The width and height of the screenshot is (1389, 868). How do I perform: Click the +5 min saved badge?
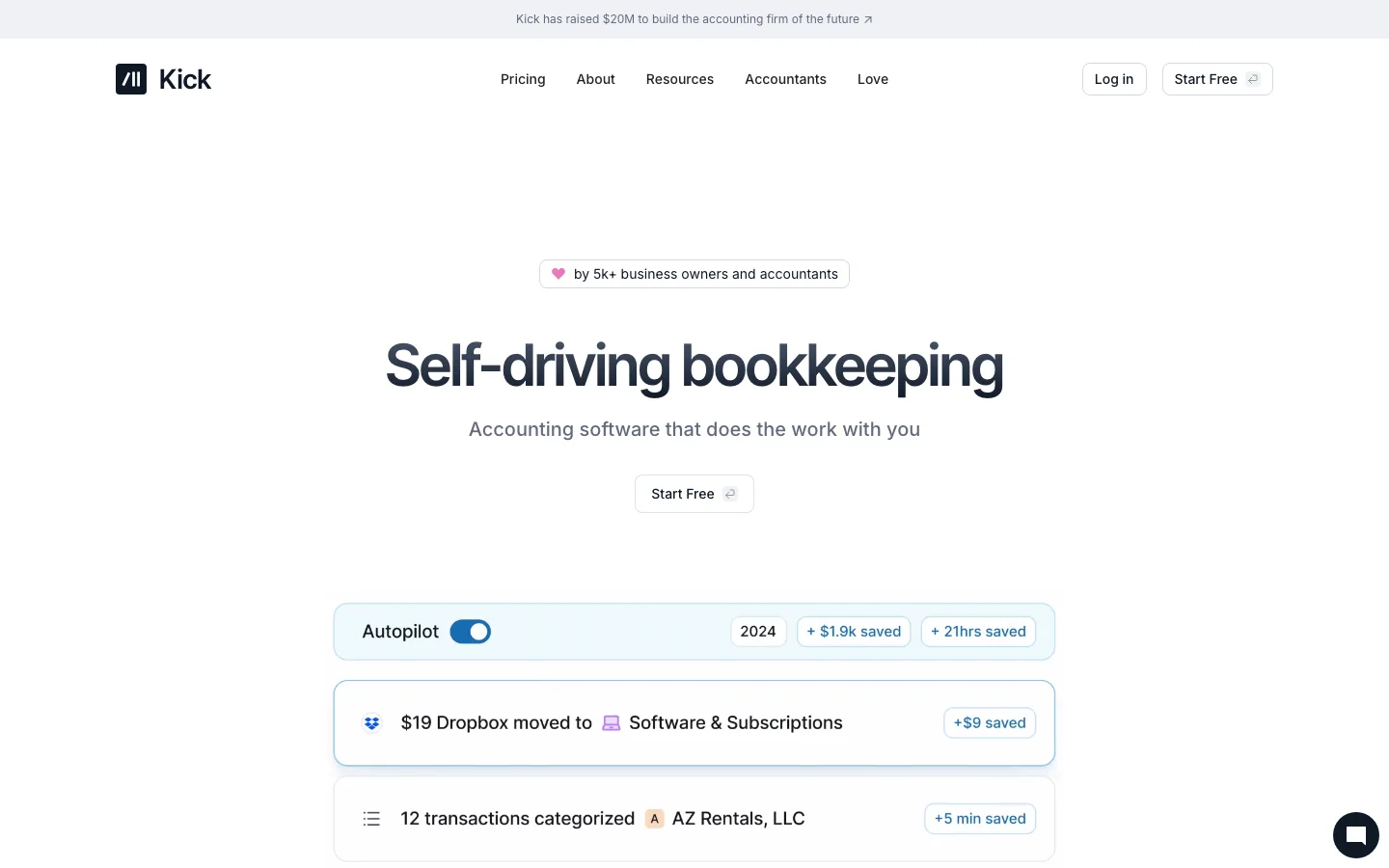tap(980, 819)
